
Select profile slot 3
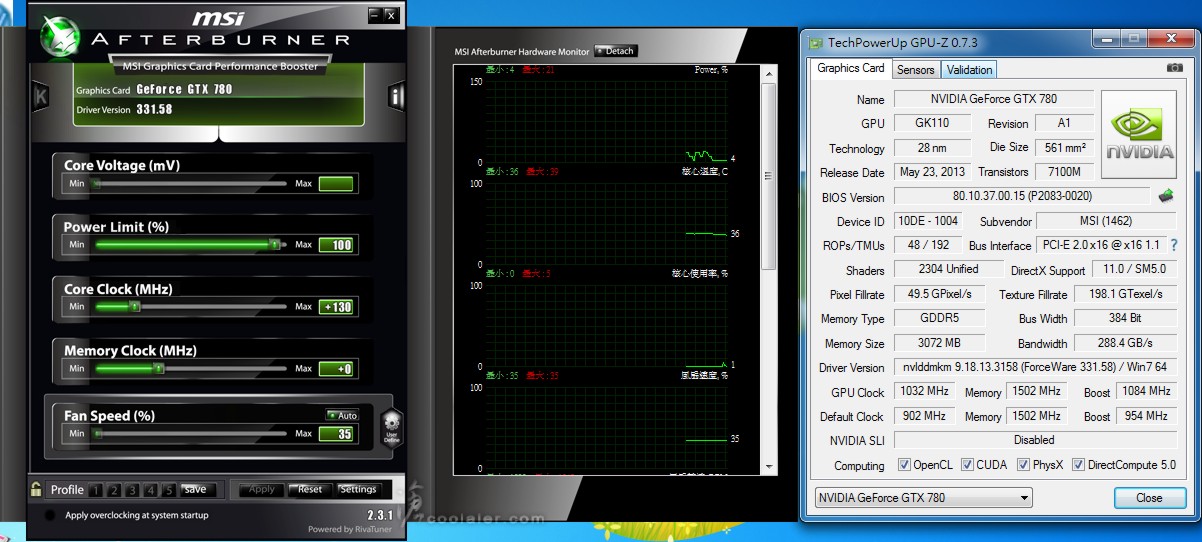tap(132, 490)
